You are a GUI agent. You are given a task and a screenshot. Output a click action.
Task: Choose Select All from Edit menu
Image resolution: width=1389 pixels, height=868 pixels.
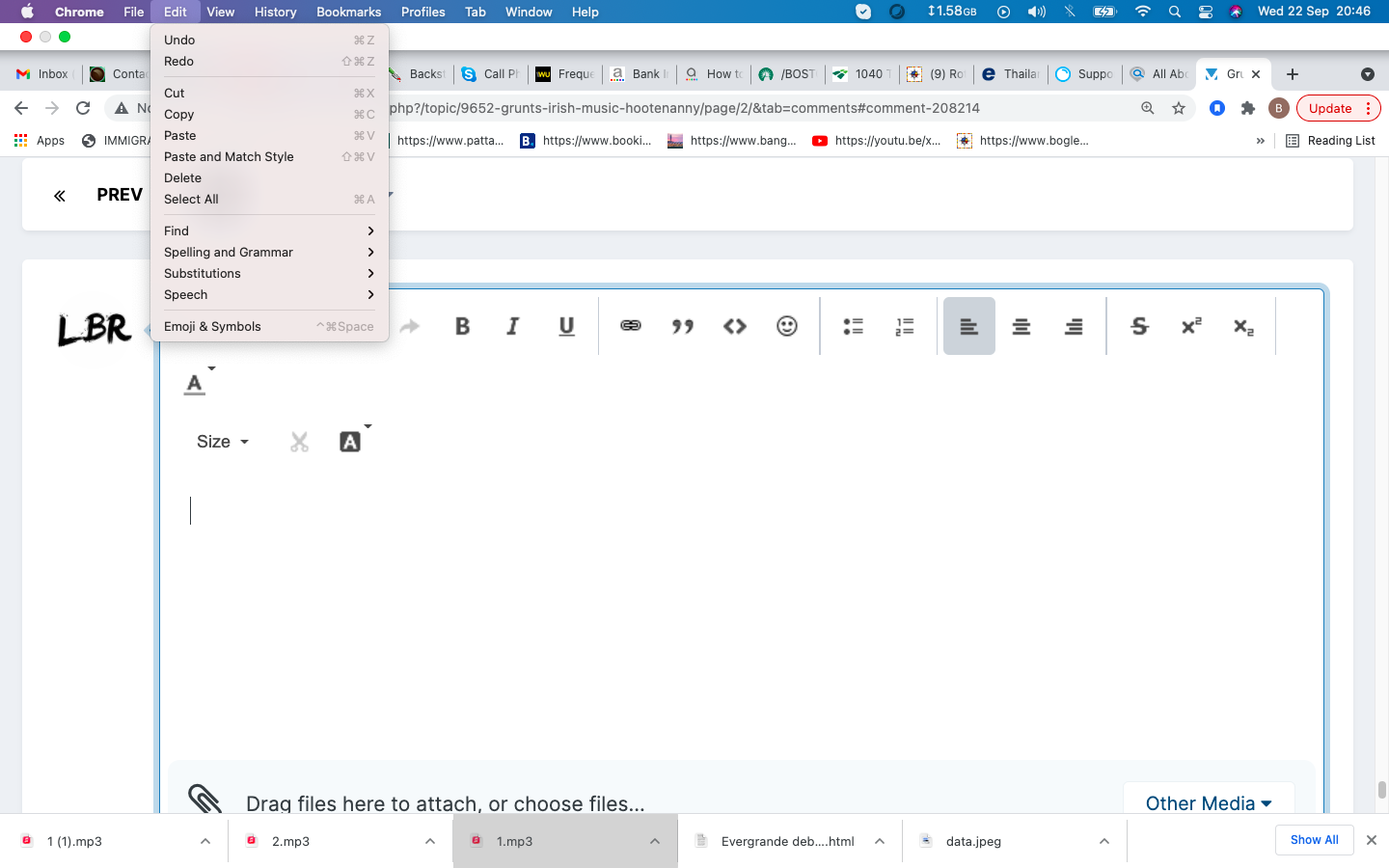[x=191, y=199]
